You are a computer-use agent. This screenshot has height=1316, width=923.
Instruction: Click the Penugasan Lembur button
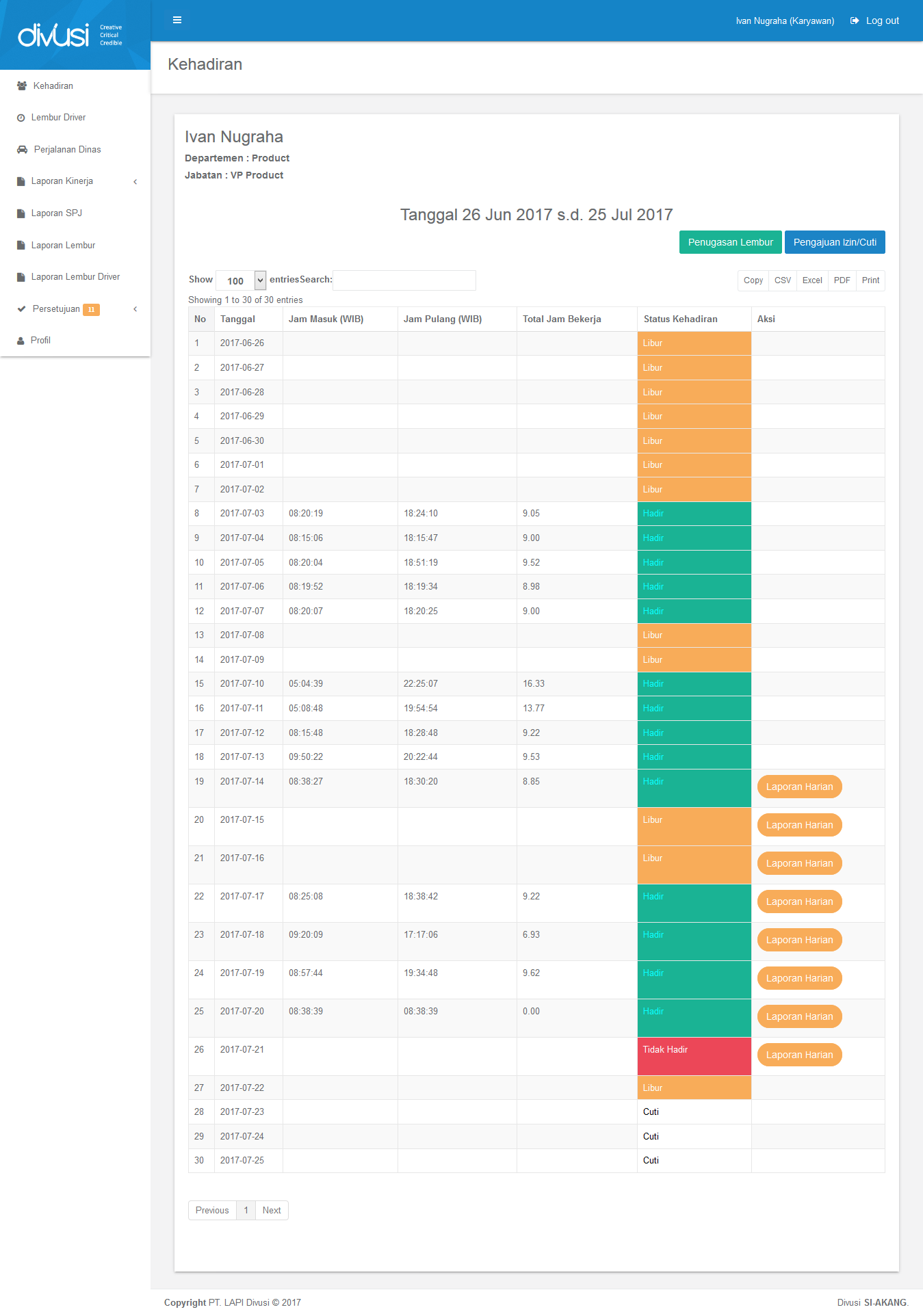730,242
